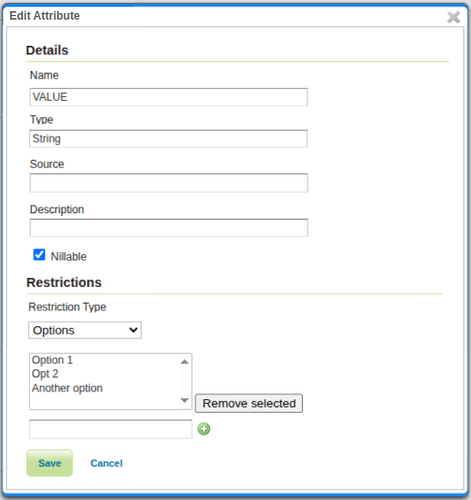Viewport: 471px width, 500px height.
Task: Select Option 1 in the options list
Action: pos(52,360)
